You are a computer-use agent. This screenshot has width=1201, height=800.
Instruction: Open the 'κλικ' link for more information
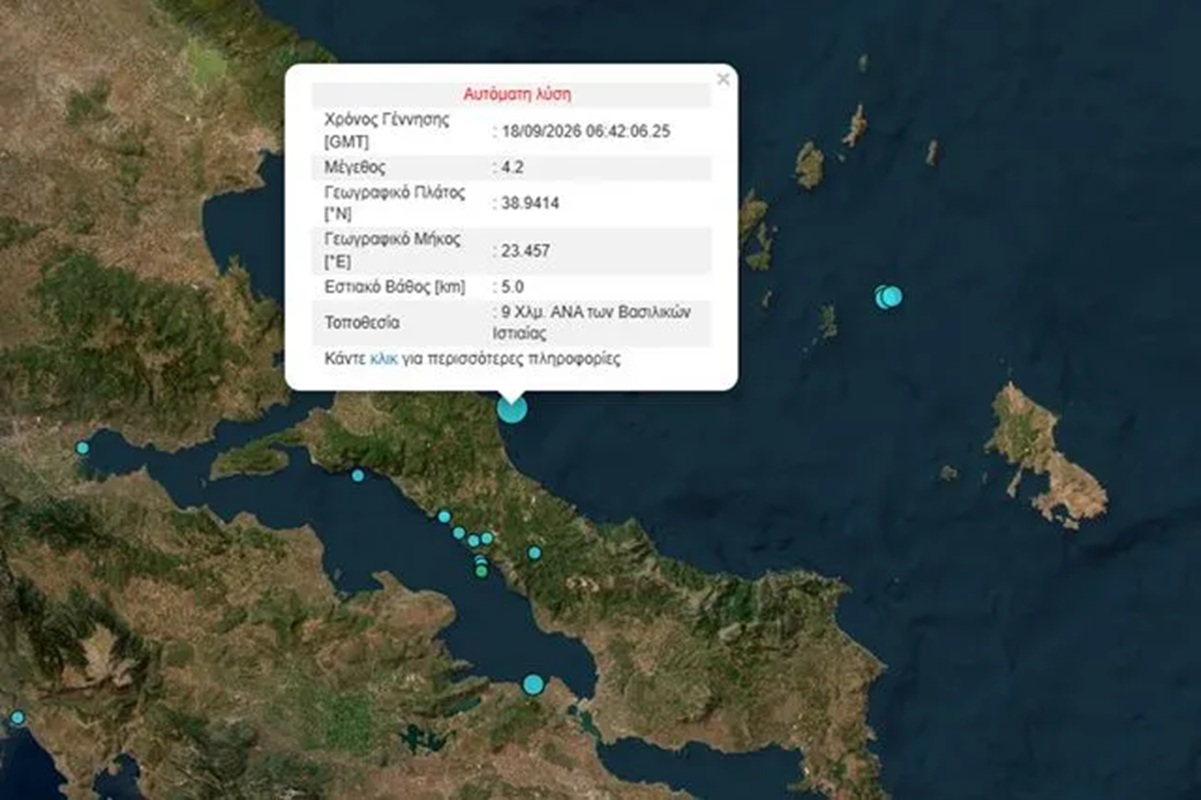[x=384, y=359]
